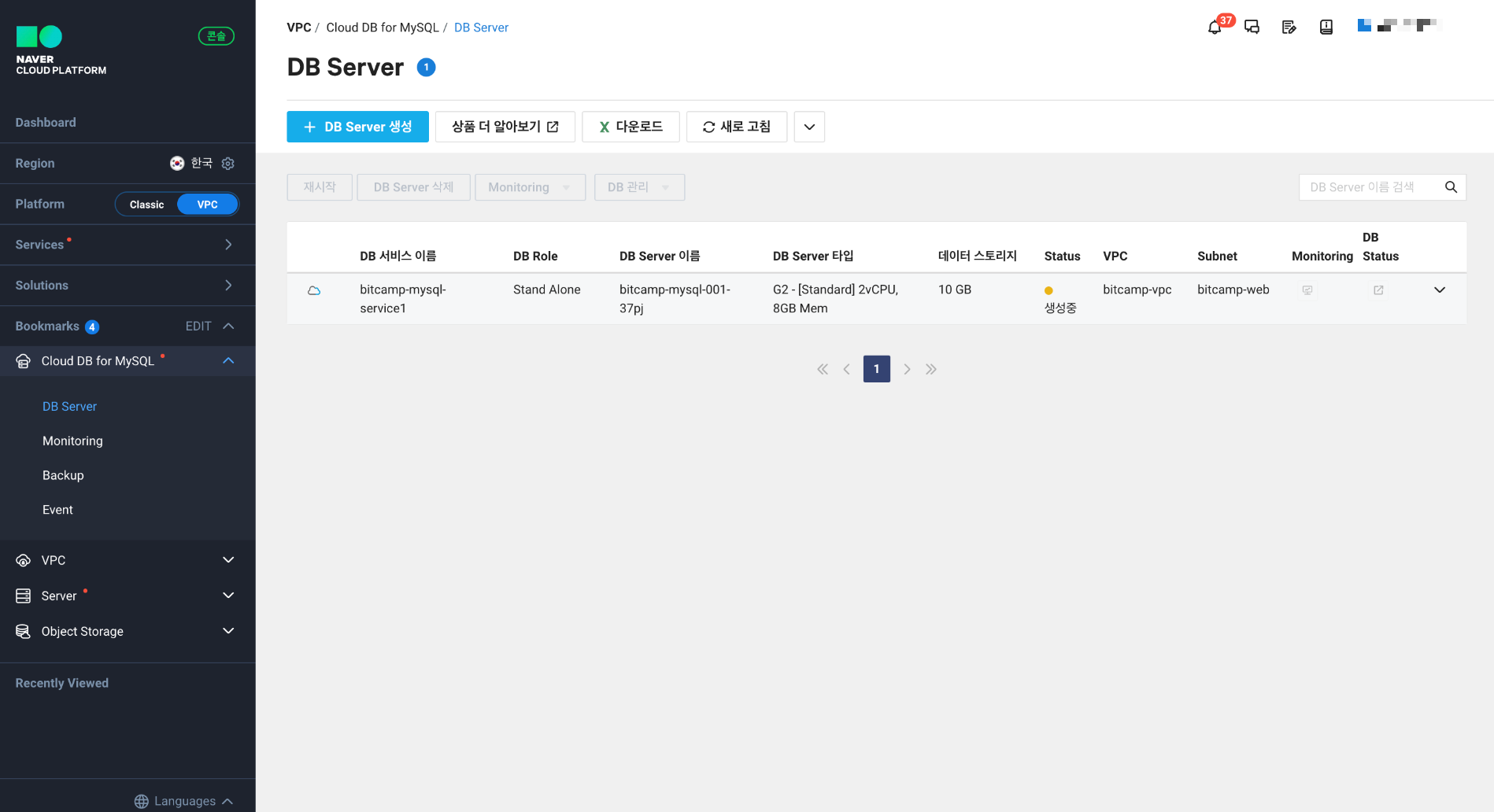Click the bitcamp-mysql-service1 service name

pos(403,299)
